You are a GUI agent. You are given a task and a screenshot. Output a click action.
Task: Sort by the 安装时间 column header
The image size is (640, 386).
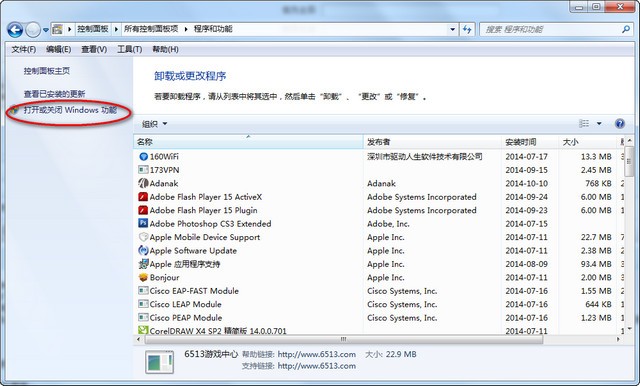(530, 142)
